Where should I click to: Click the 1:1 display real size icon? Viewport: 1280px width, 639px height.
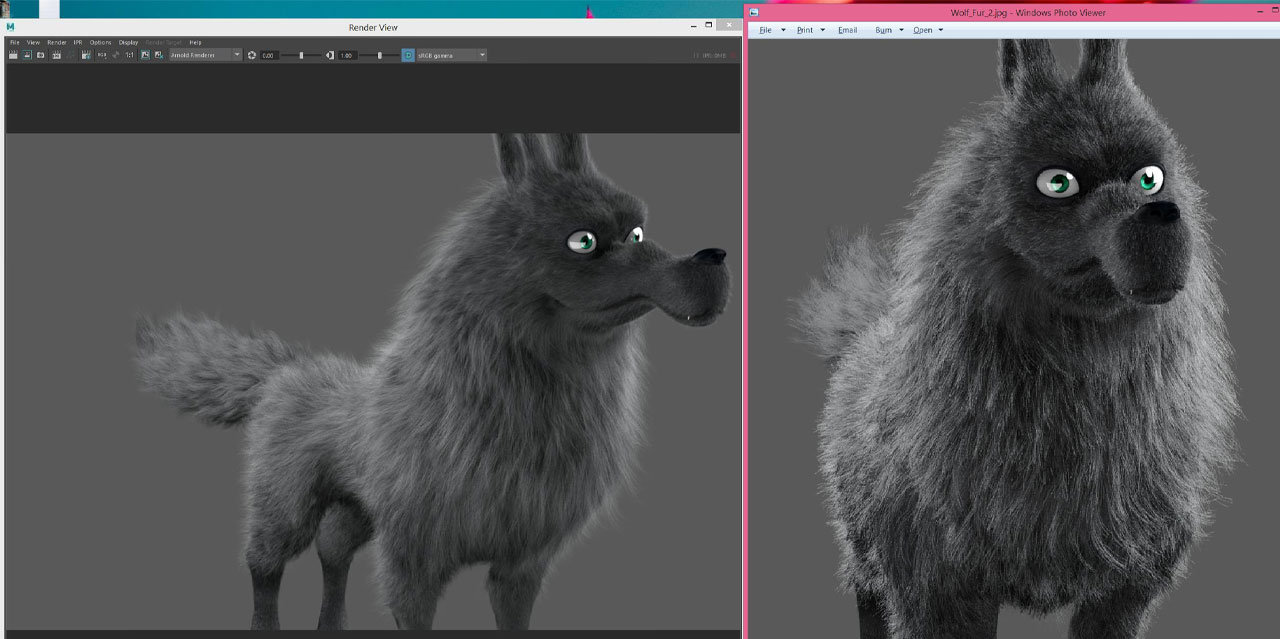[128, 55]
